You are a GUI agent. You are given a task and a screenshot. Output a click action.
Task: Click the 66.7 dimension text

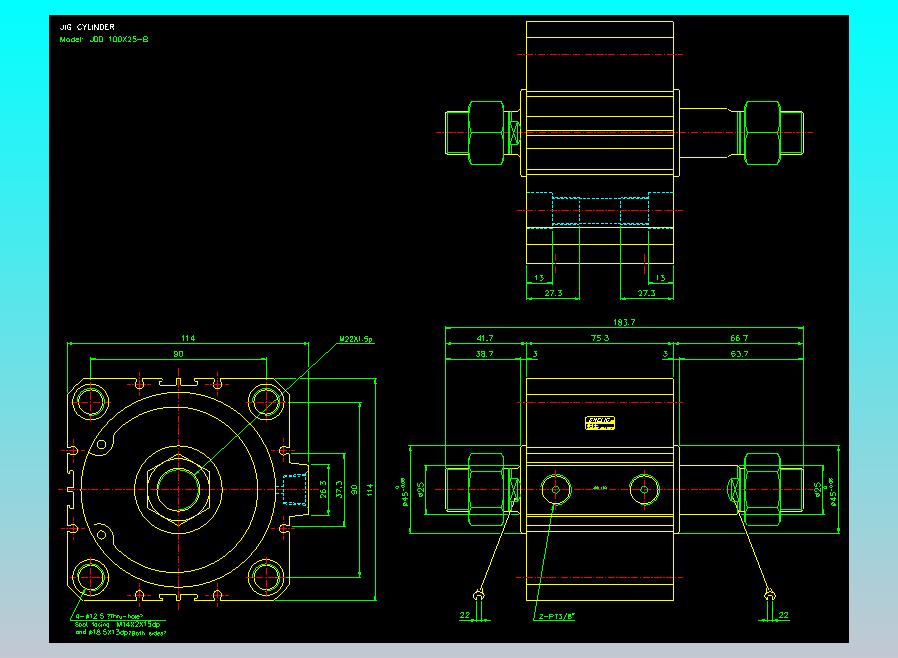tap(740, 339)
